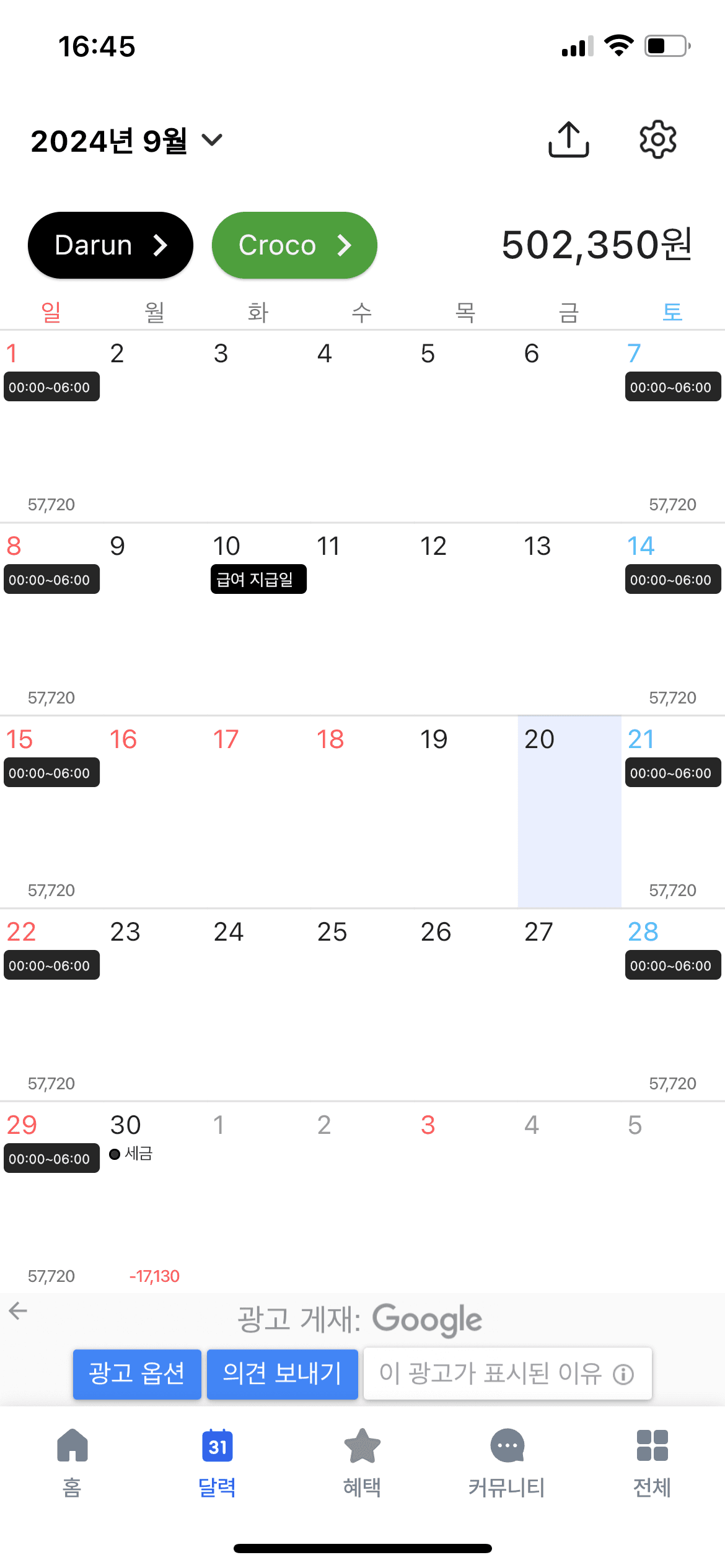The image size is (725, 1568).
Task: Select the 달력 calendar tab
Action: [x=217, y=1446]
